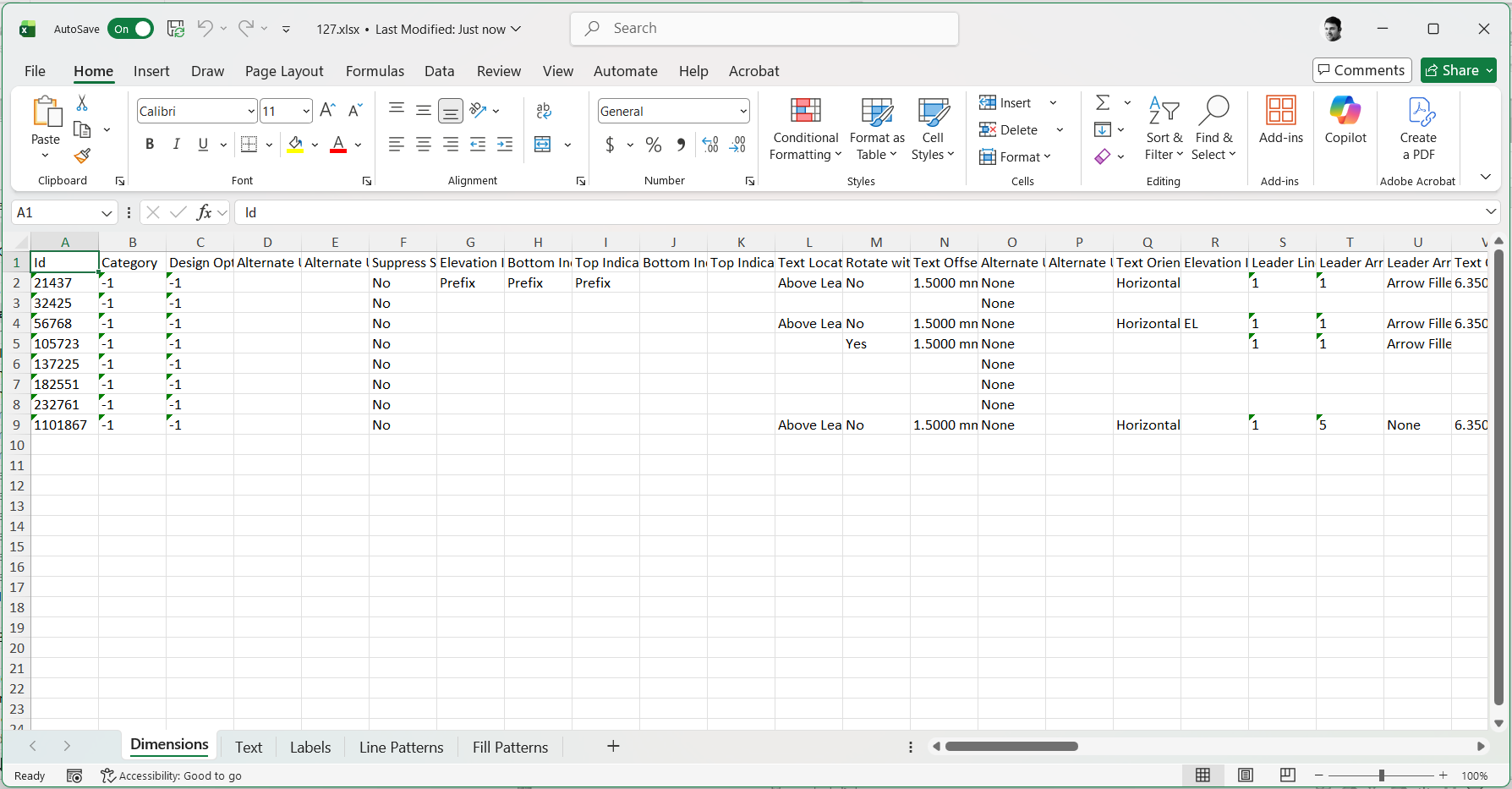The height and width of the screenshot is (789, 1512).
Task: Click the Insert Function fx icon
Action: pos(204,212)
